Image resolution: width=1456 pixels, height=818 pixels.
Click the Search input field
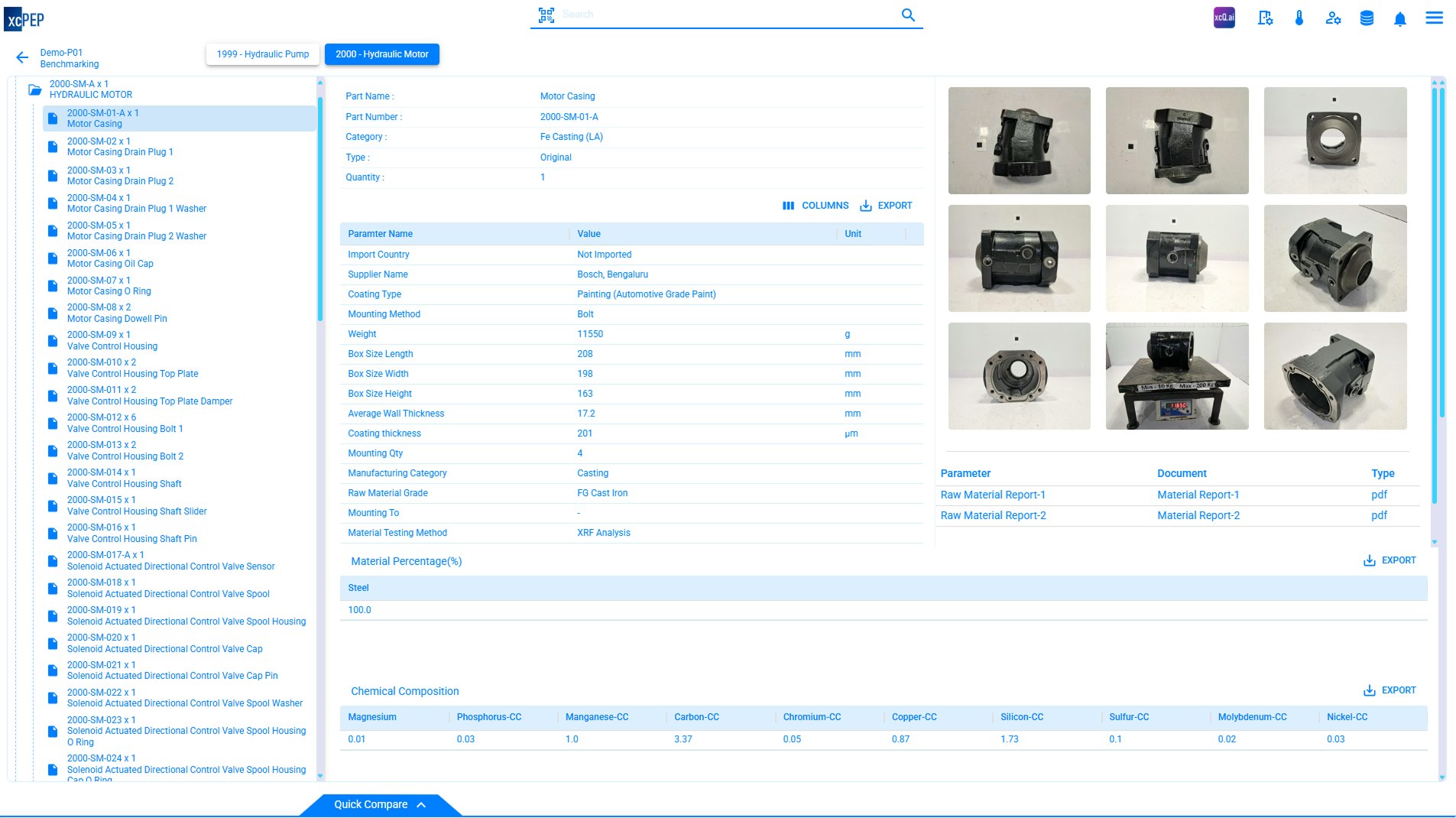point(726,15)
